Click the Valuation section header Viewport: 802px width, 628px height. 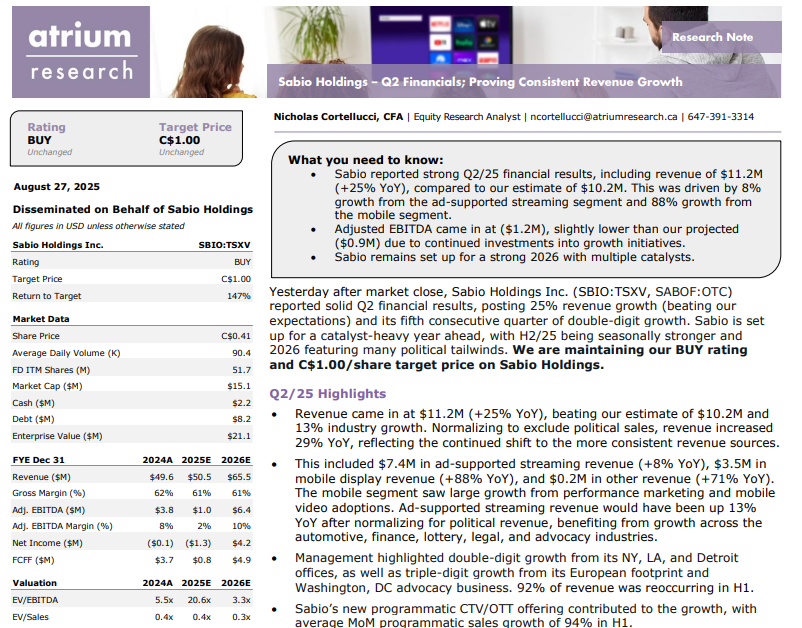coord(35,583)
